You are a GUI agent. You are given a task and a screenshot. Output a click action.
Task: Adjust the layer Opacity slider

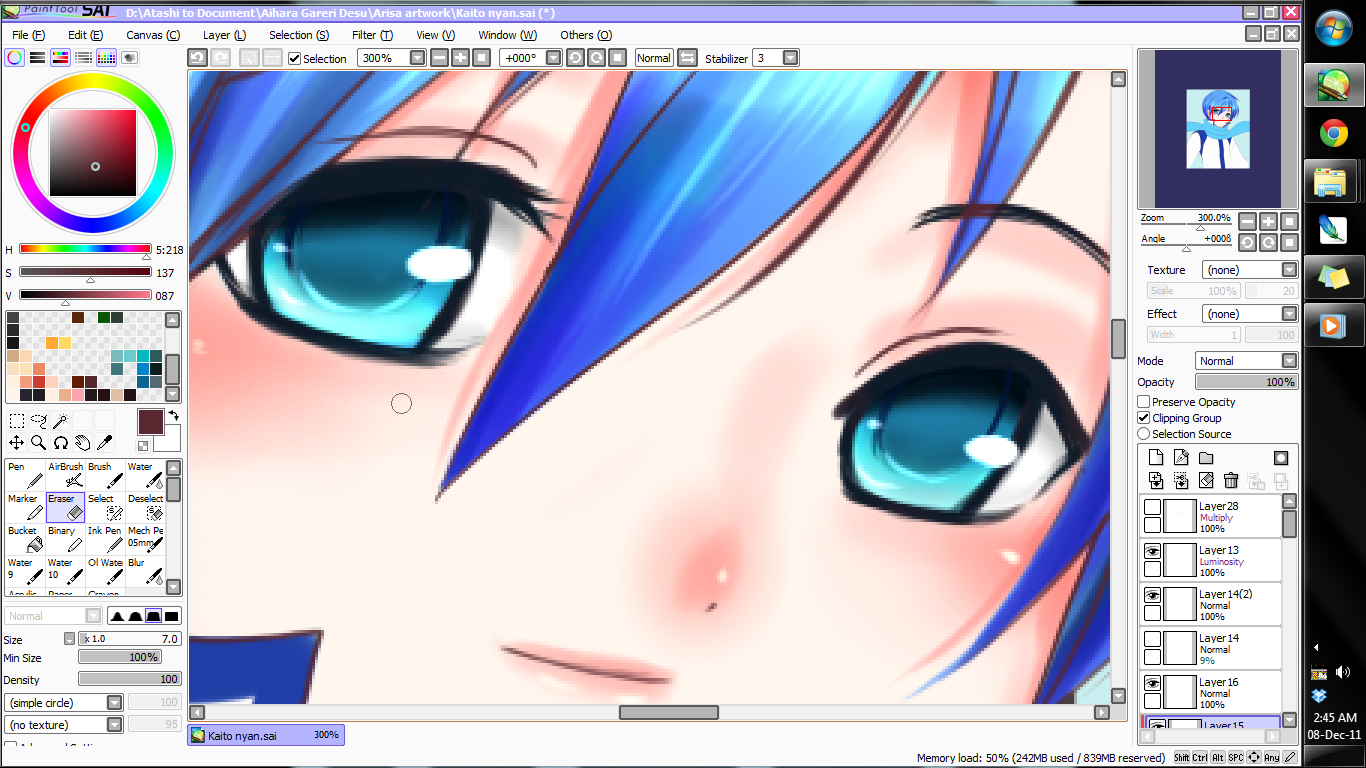[1247, 382]
